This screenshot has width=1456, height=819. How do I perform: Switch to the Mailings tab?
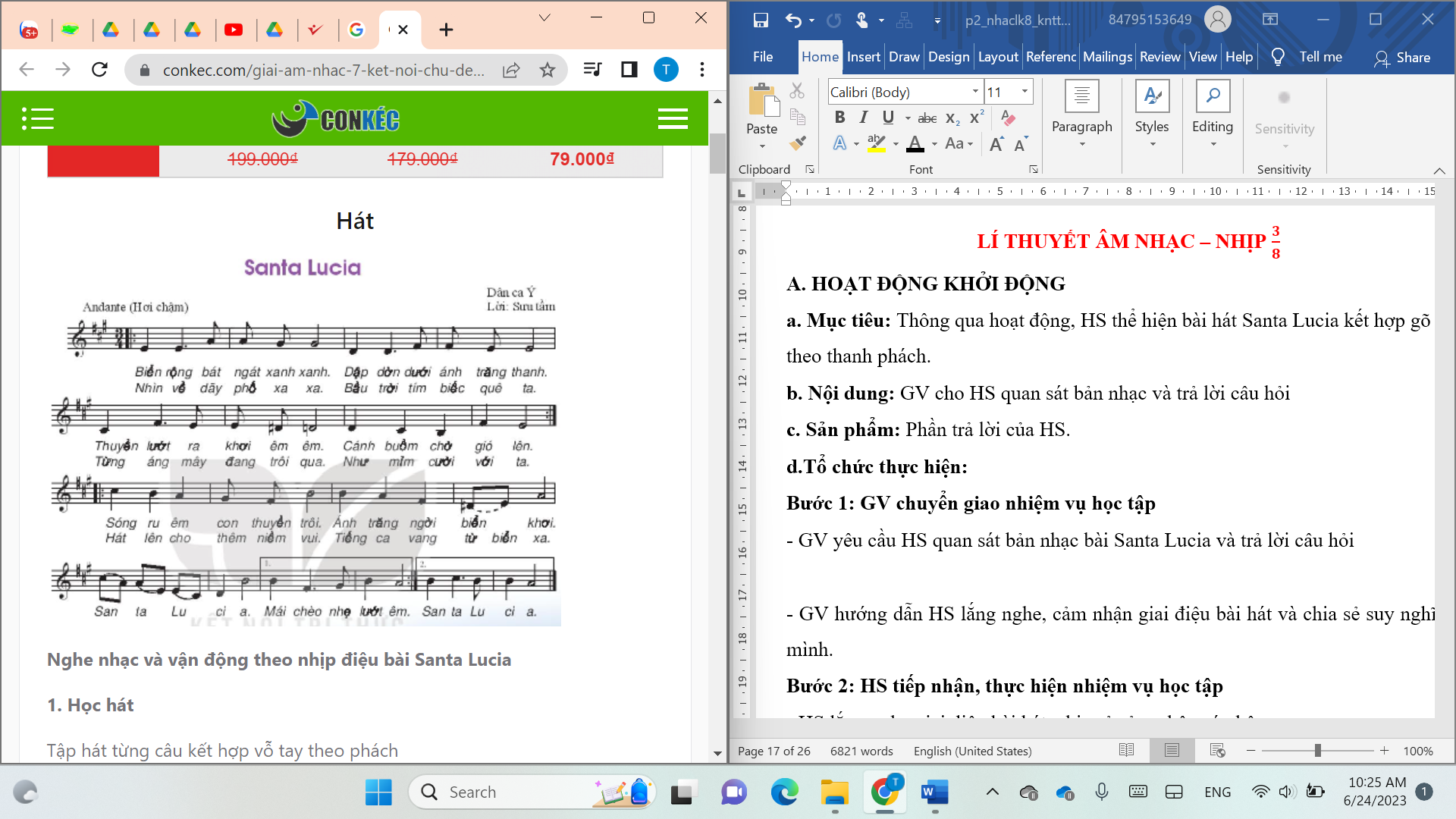[1107, 57]
